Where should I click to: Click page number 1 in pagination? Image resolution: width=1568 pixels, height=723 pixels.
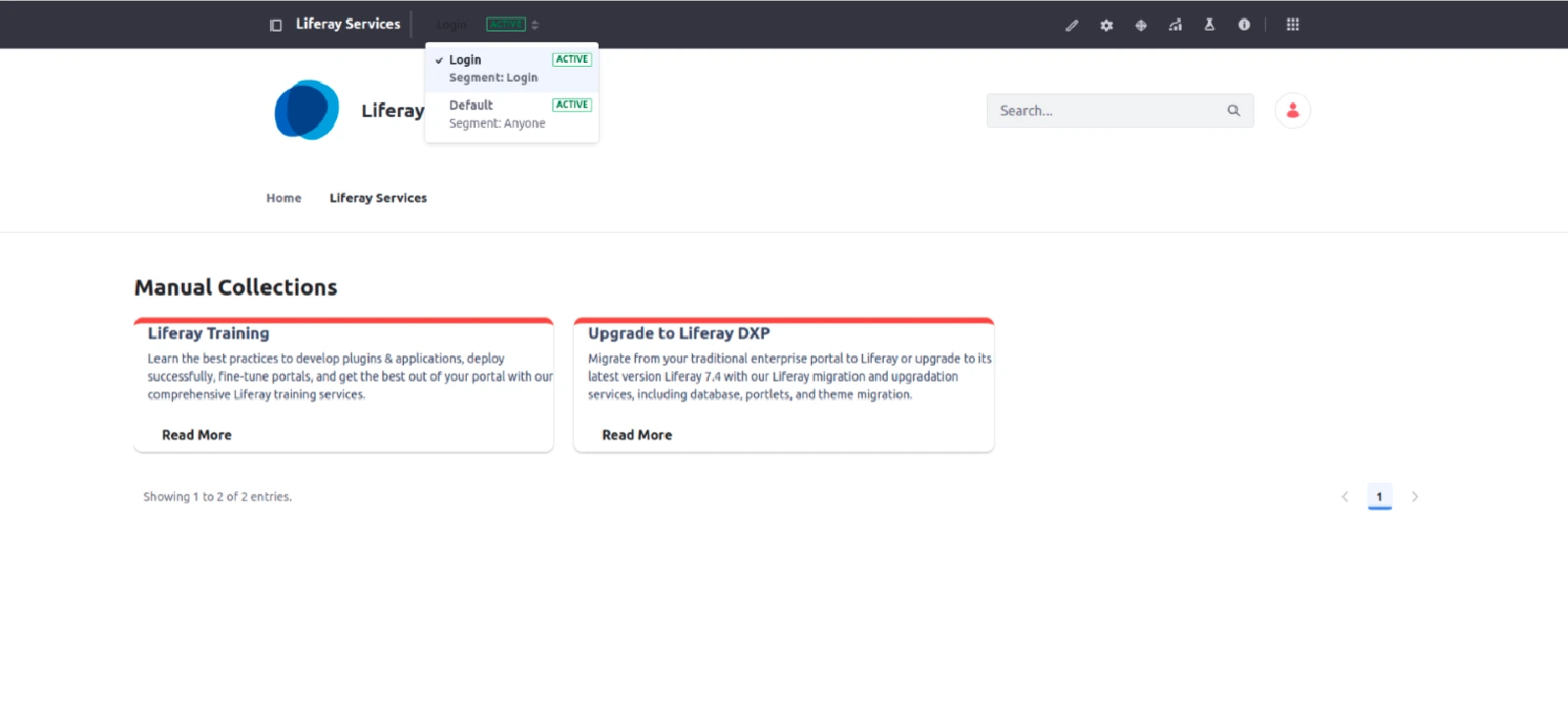[x=1379, y=497]
